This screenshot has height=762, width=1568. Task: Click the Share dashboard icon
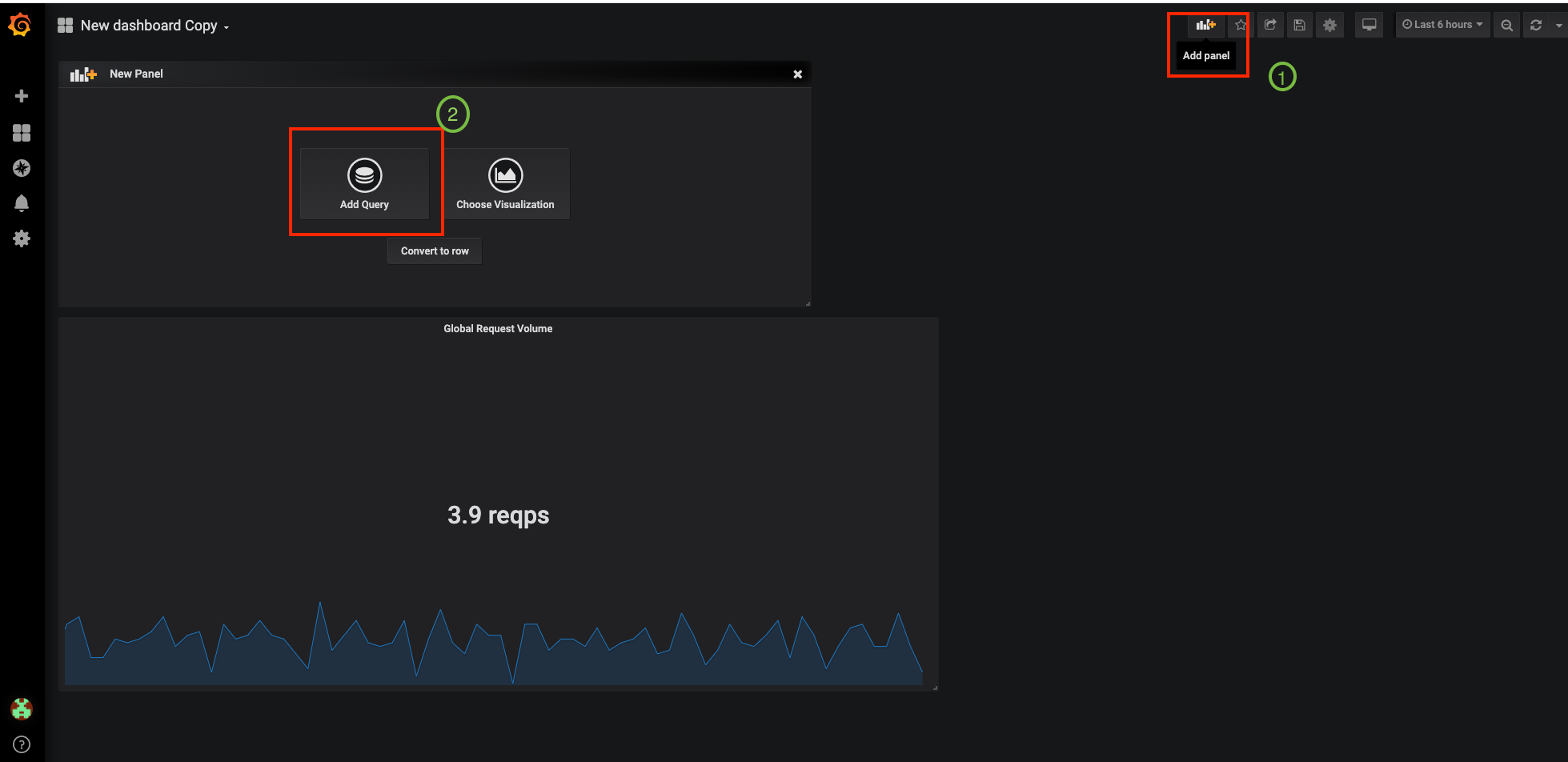1270,25
